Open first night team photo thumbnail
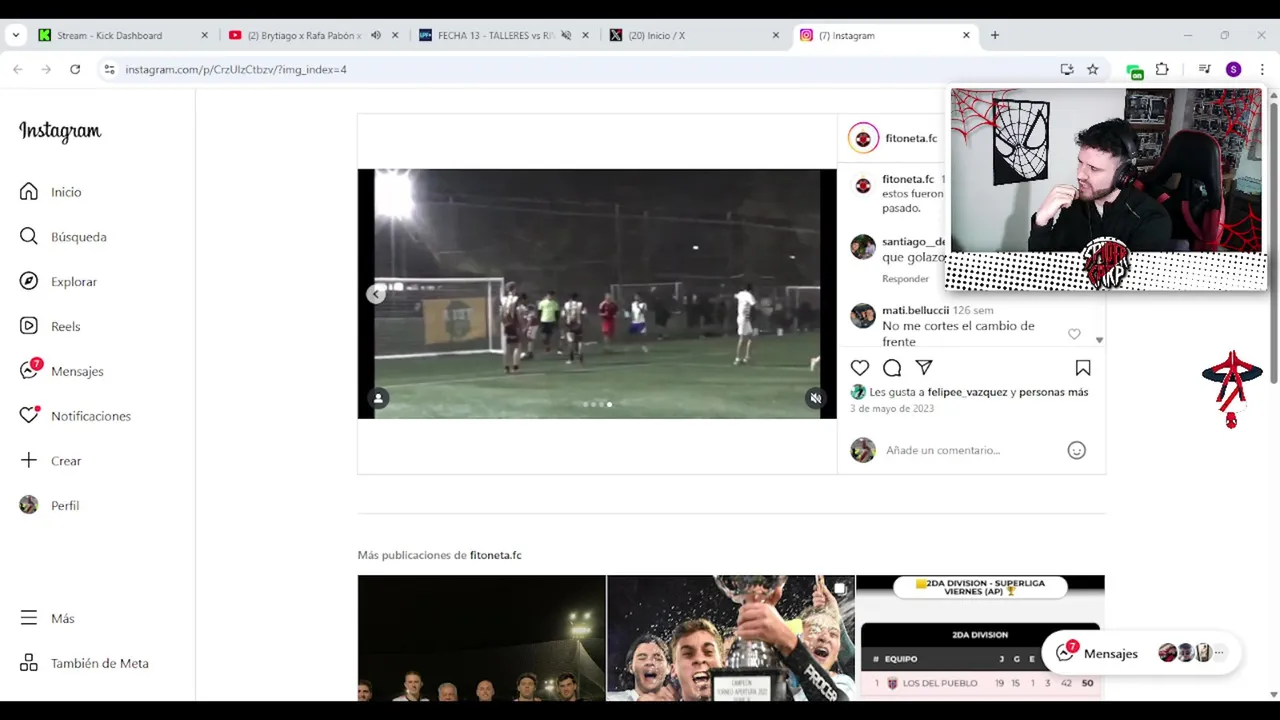This screenshot has height=720, width=1280. tap(481, 638)
